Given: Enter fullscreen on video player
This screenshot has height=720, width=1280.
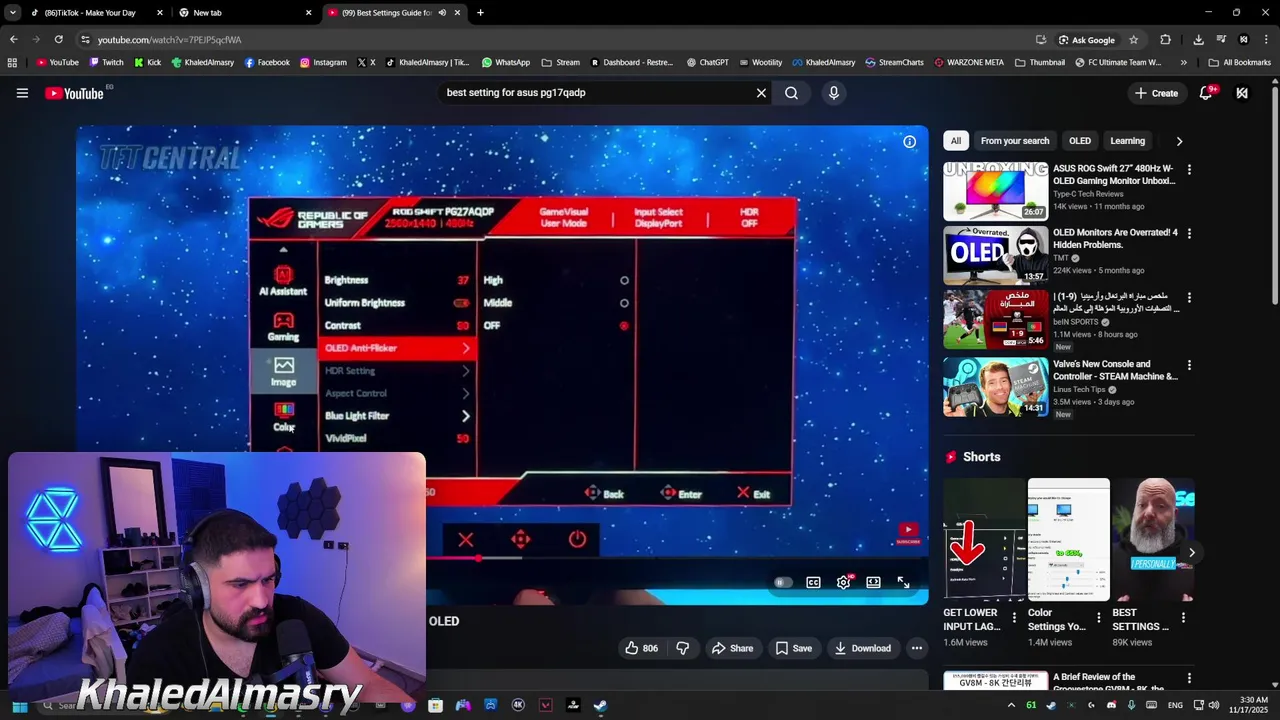Looking at the screenshot, I should tap(903, 582).
